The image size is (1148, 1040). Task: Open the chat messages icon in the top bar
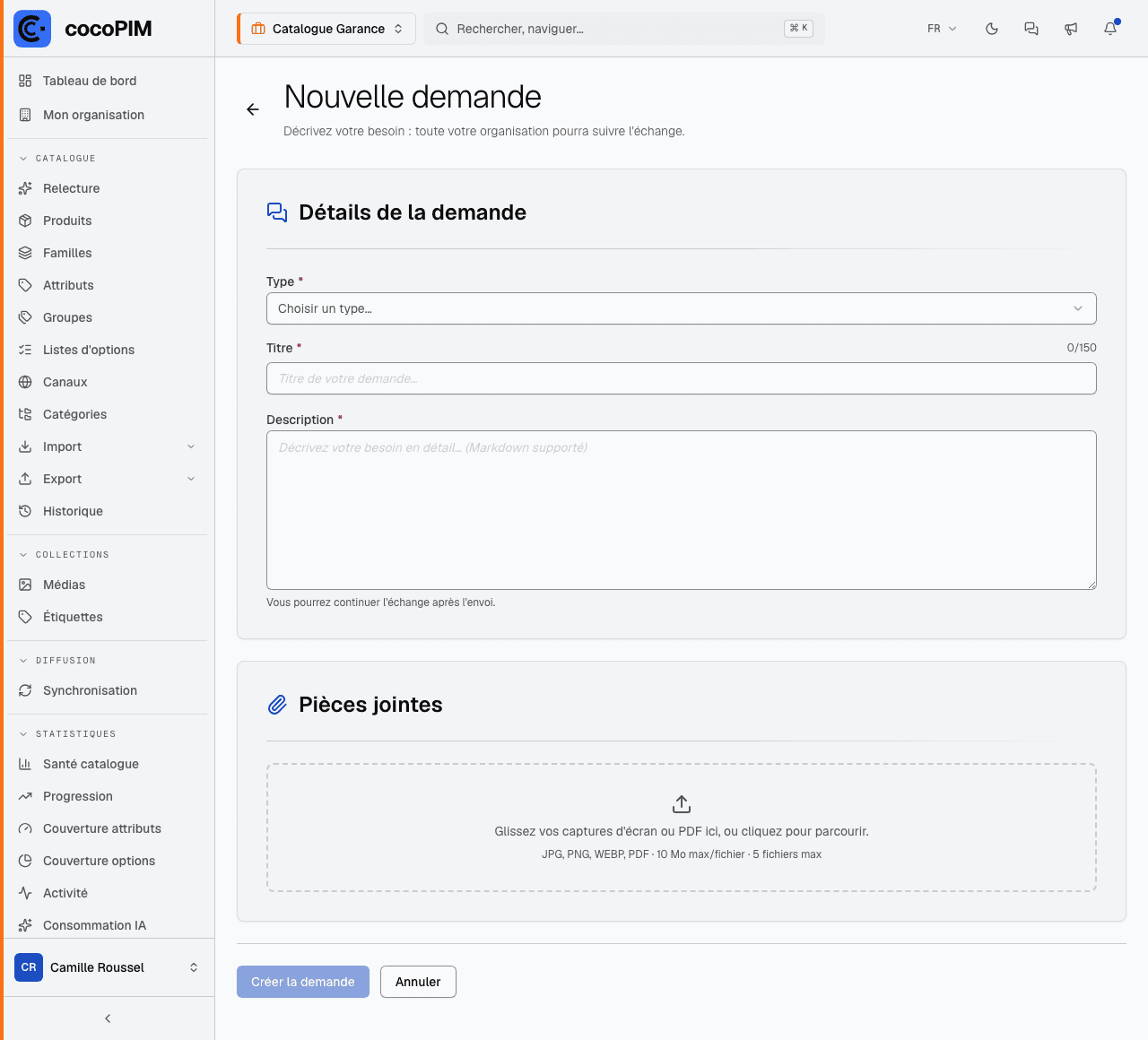click(1031, 29)
